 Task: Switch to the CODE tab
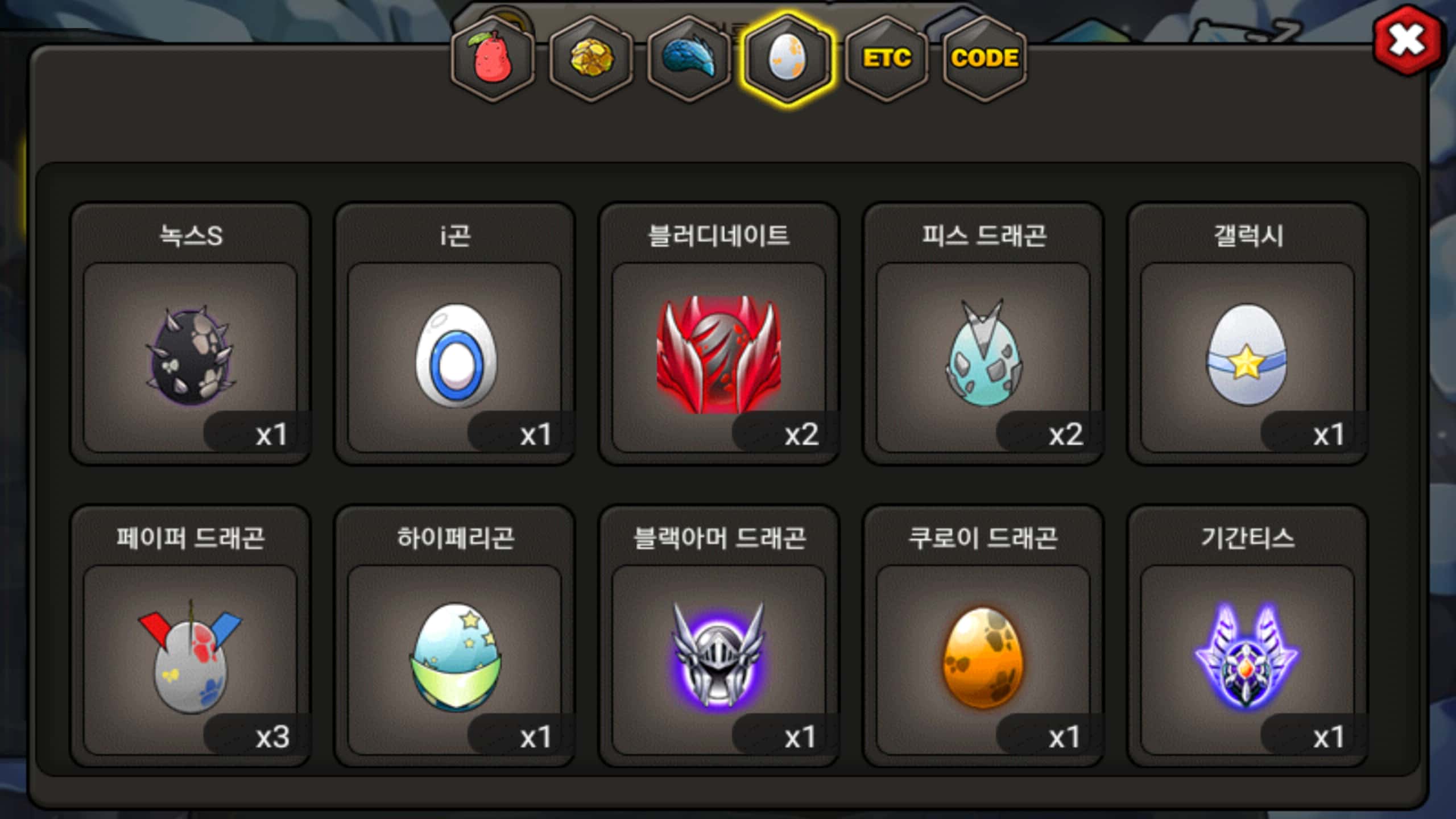tap(985, 59)
